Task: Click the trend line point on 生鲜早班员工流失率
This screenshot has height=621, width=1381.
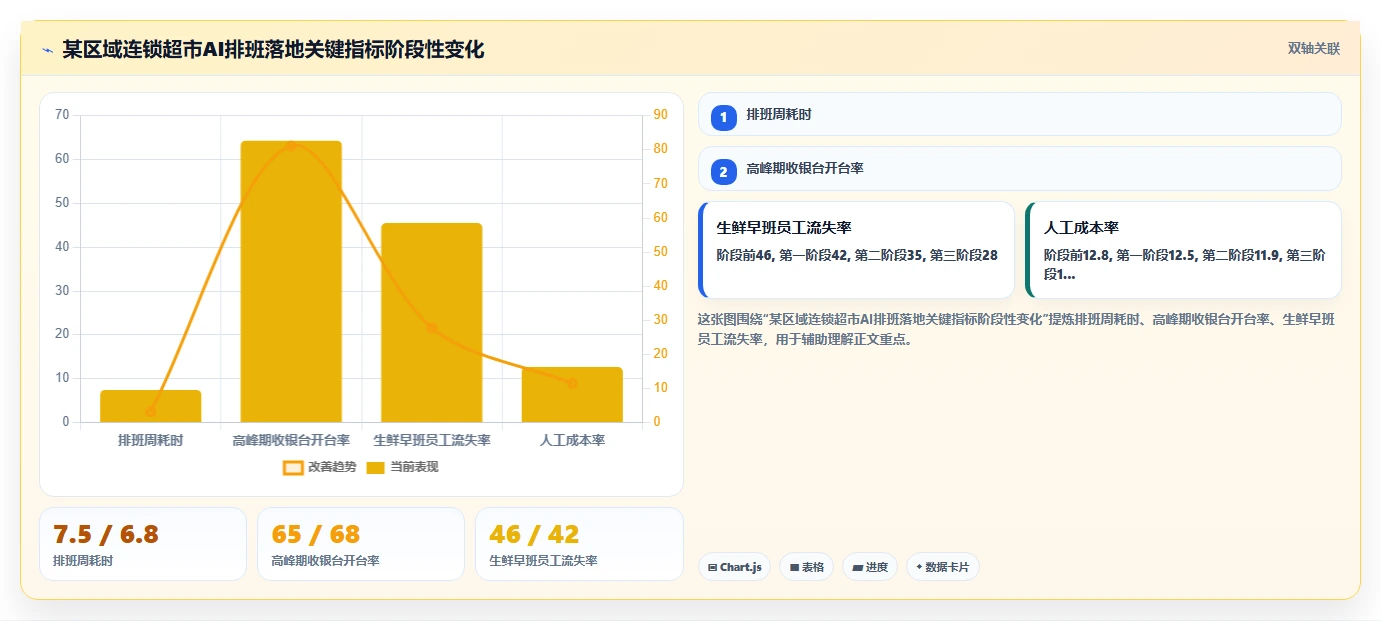Action: 432,328
